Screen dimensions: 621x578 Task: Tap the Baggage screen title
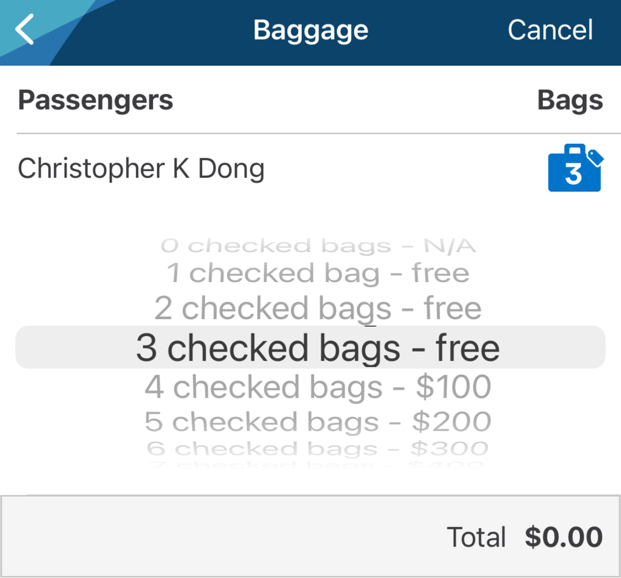(x=310, y=30)
